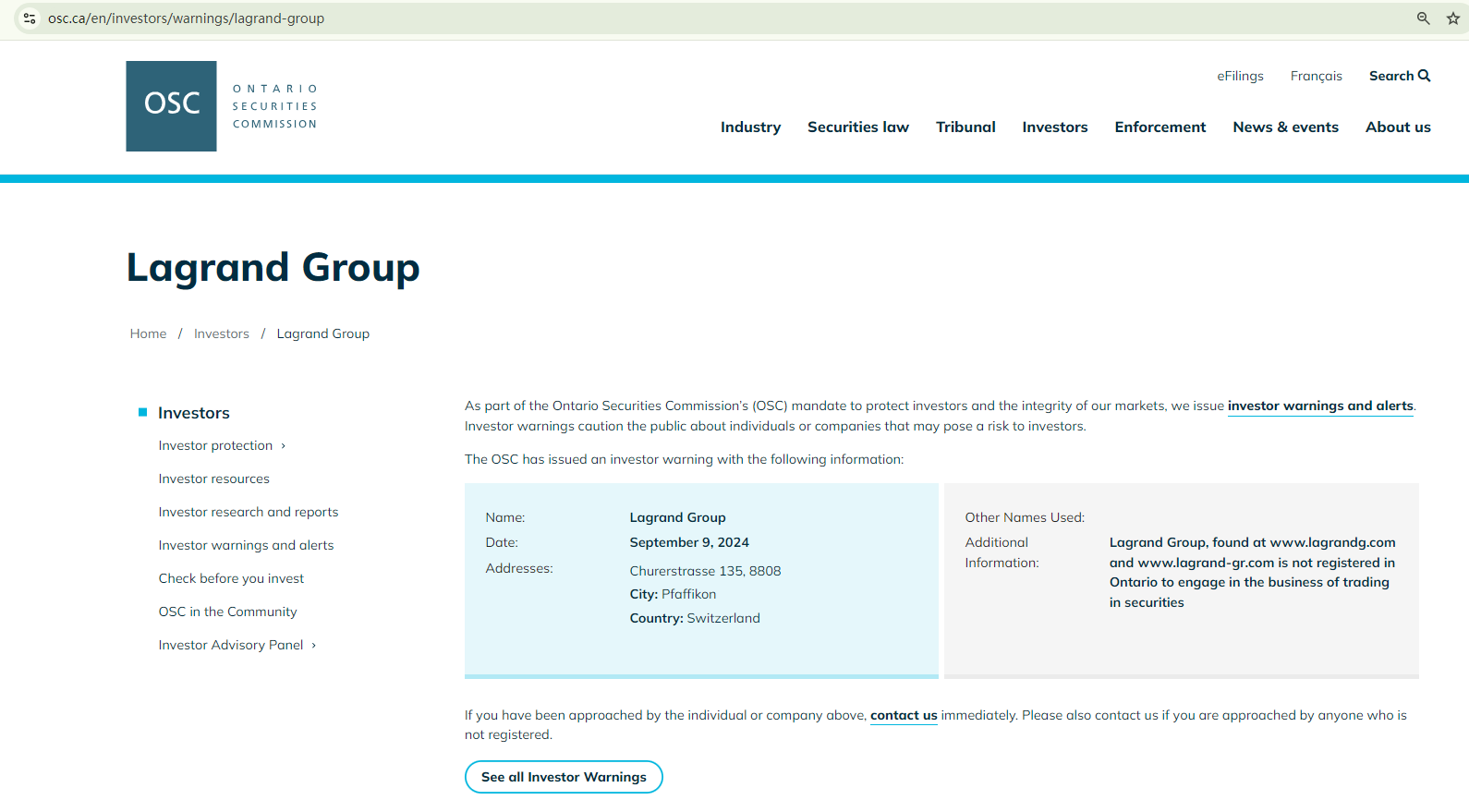This screenshot has height=812, width=1469.
Task: Open the News & events menu
Action: click(x=1285, y=127)
